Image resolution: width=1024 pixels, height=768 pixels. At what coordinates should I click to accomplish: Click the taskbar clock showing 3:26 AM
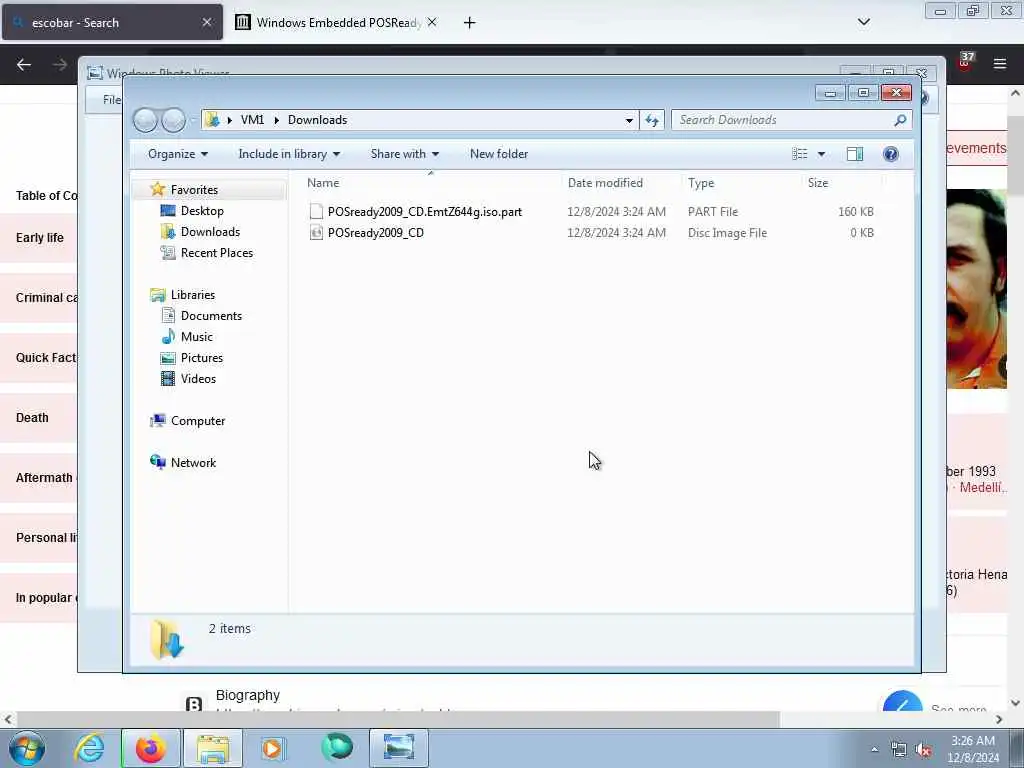973,749
